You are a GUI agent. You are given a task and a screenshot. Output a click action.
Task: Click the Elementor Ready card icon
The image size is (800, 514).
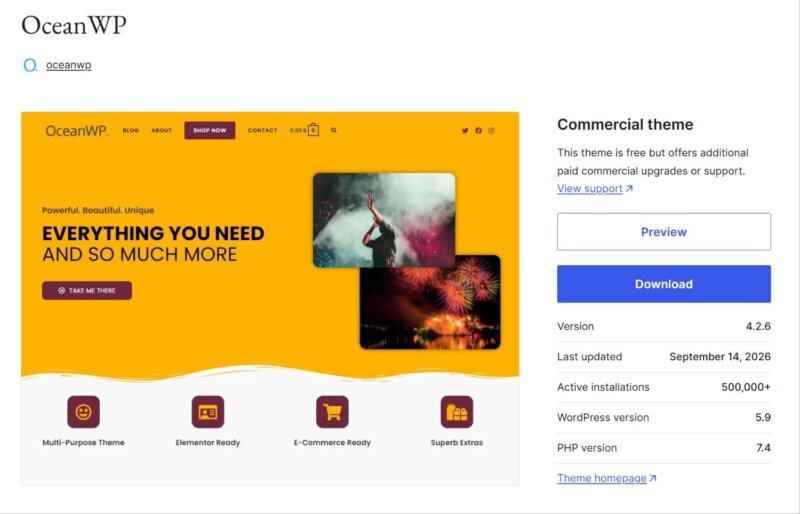point(208,412)
